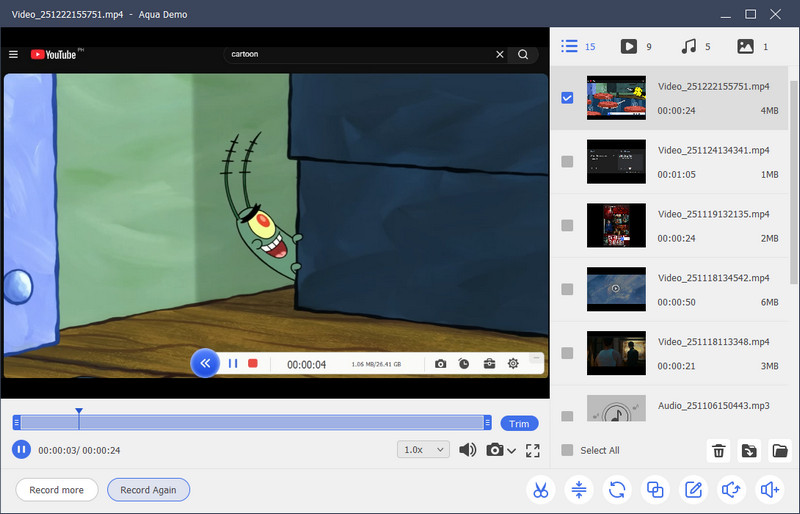Click the YouTube search magnifier icon

[x=523, y=54]
